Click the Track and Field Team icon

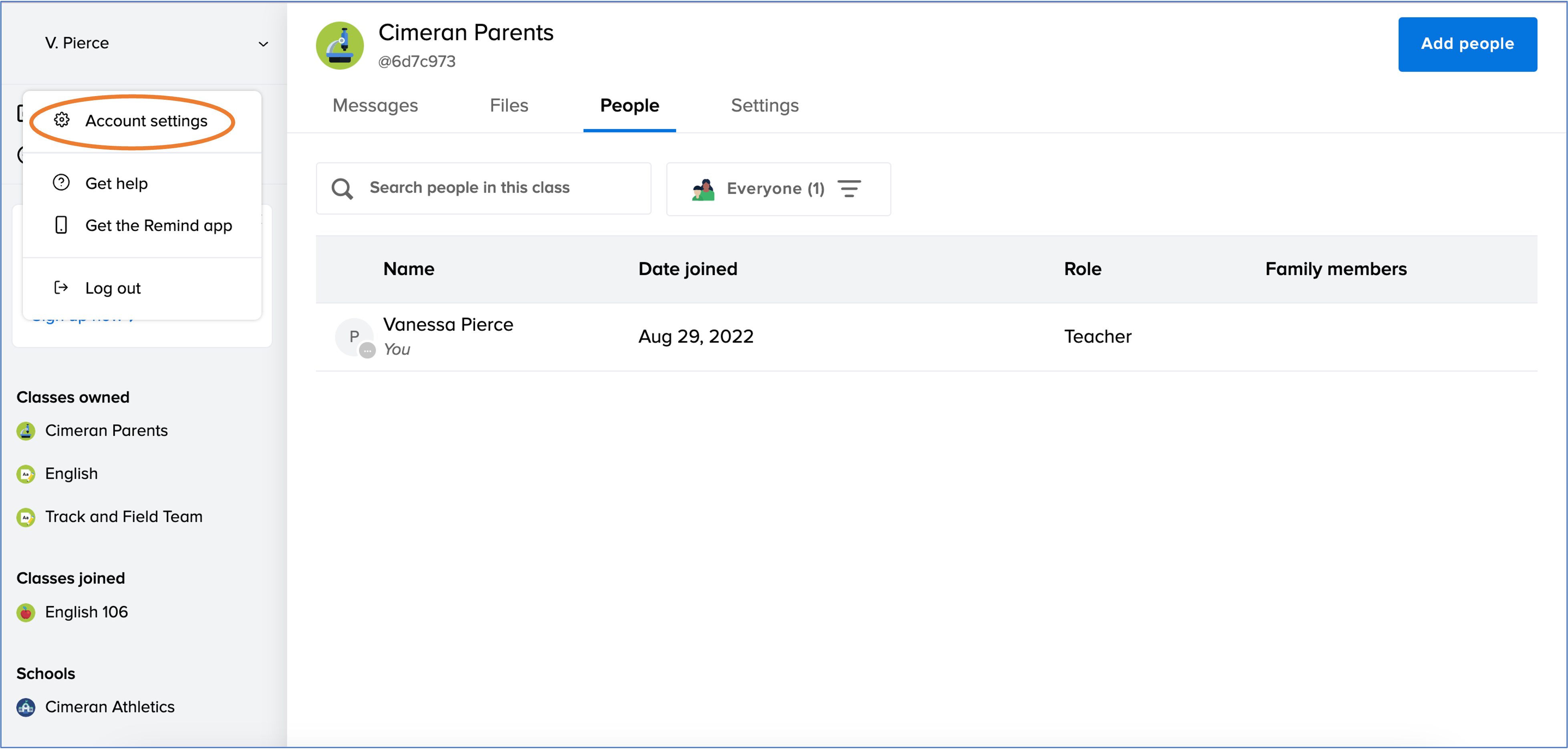pyautogui.click(x=26, y=517)
